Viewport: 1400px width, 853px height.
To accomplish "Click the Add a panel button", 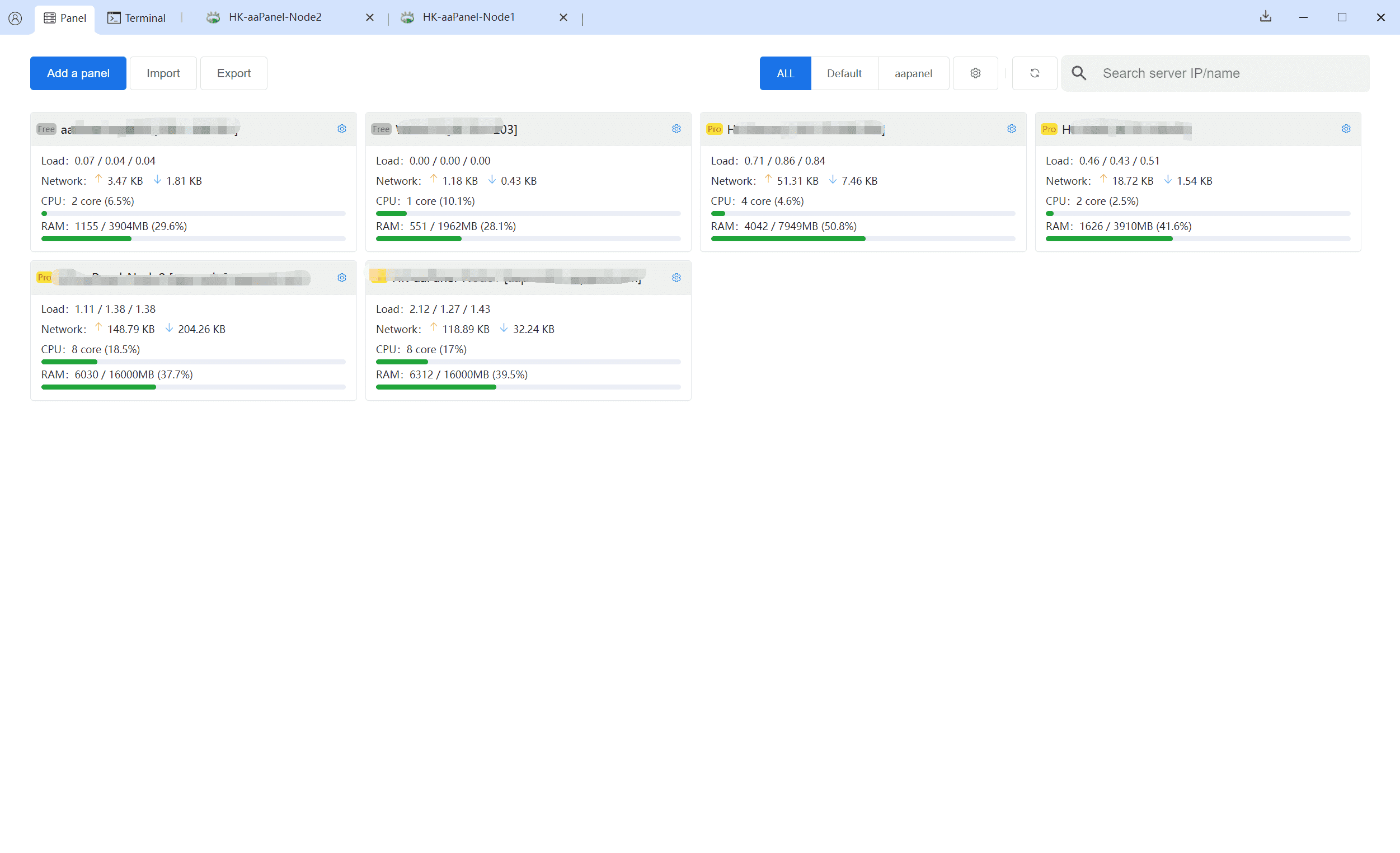I will [x=78, y=73].
